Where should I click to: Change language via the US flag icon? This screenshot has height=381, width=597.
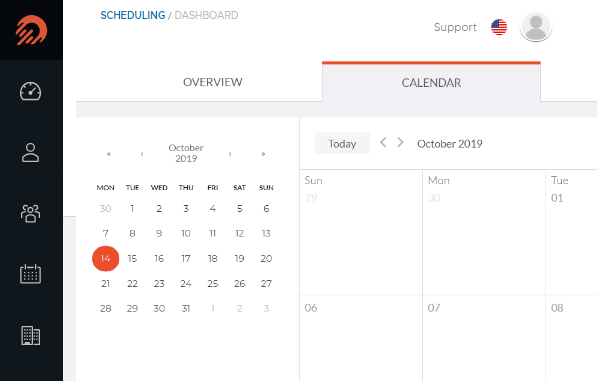[x=499, y=27]
